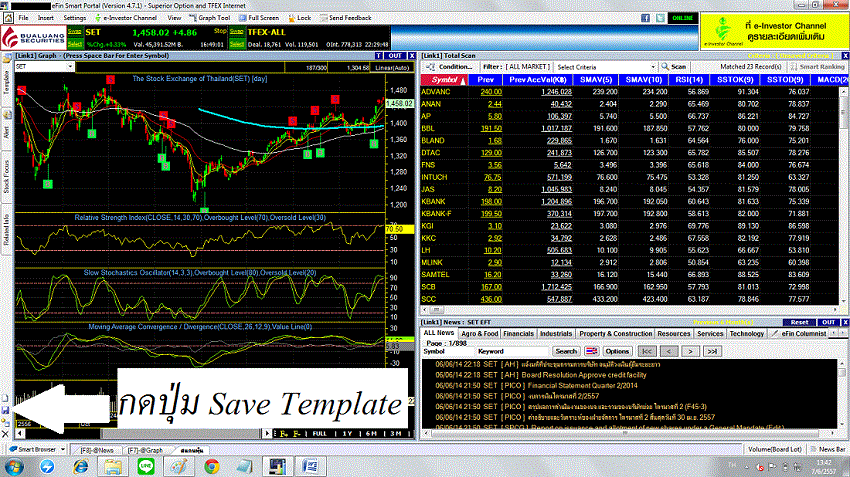Click the new blank page icon in left sidebar
The width and height of the screenshot is (850, 477).
tap(5, 398)
